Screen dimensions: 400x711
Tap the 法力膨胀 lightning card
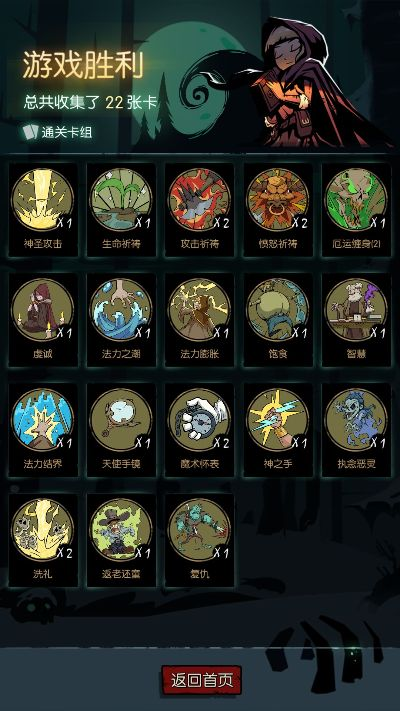click(200, 310)
